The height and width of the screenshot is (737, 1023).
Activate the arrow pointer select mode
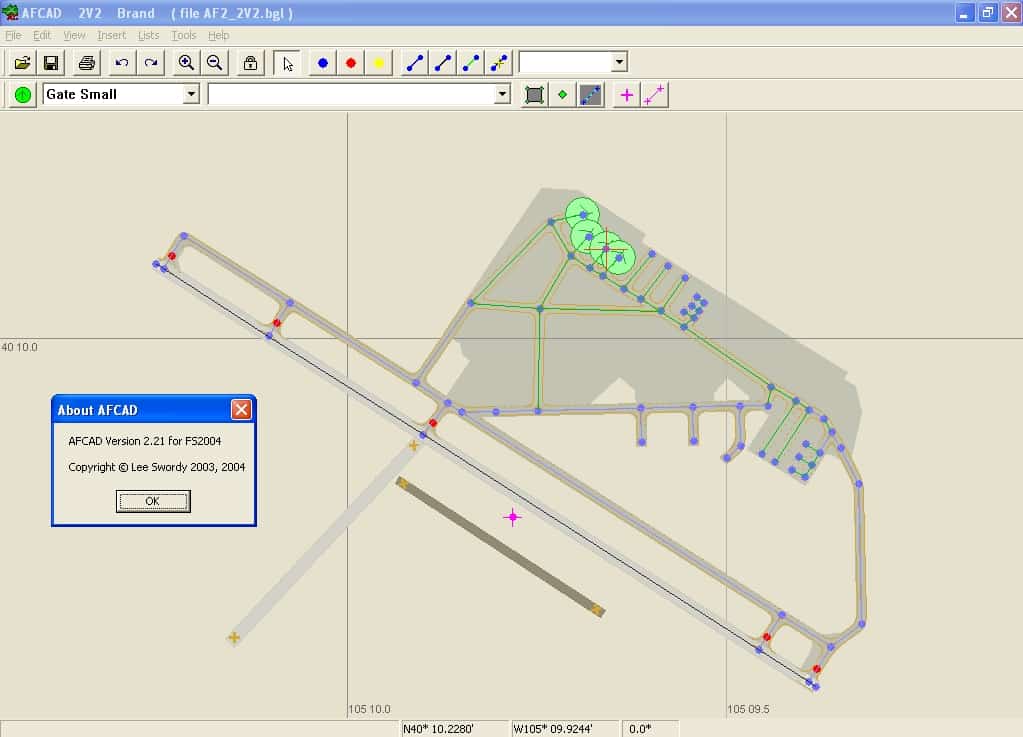(287, 63)
